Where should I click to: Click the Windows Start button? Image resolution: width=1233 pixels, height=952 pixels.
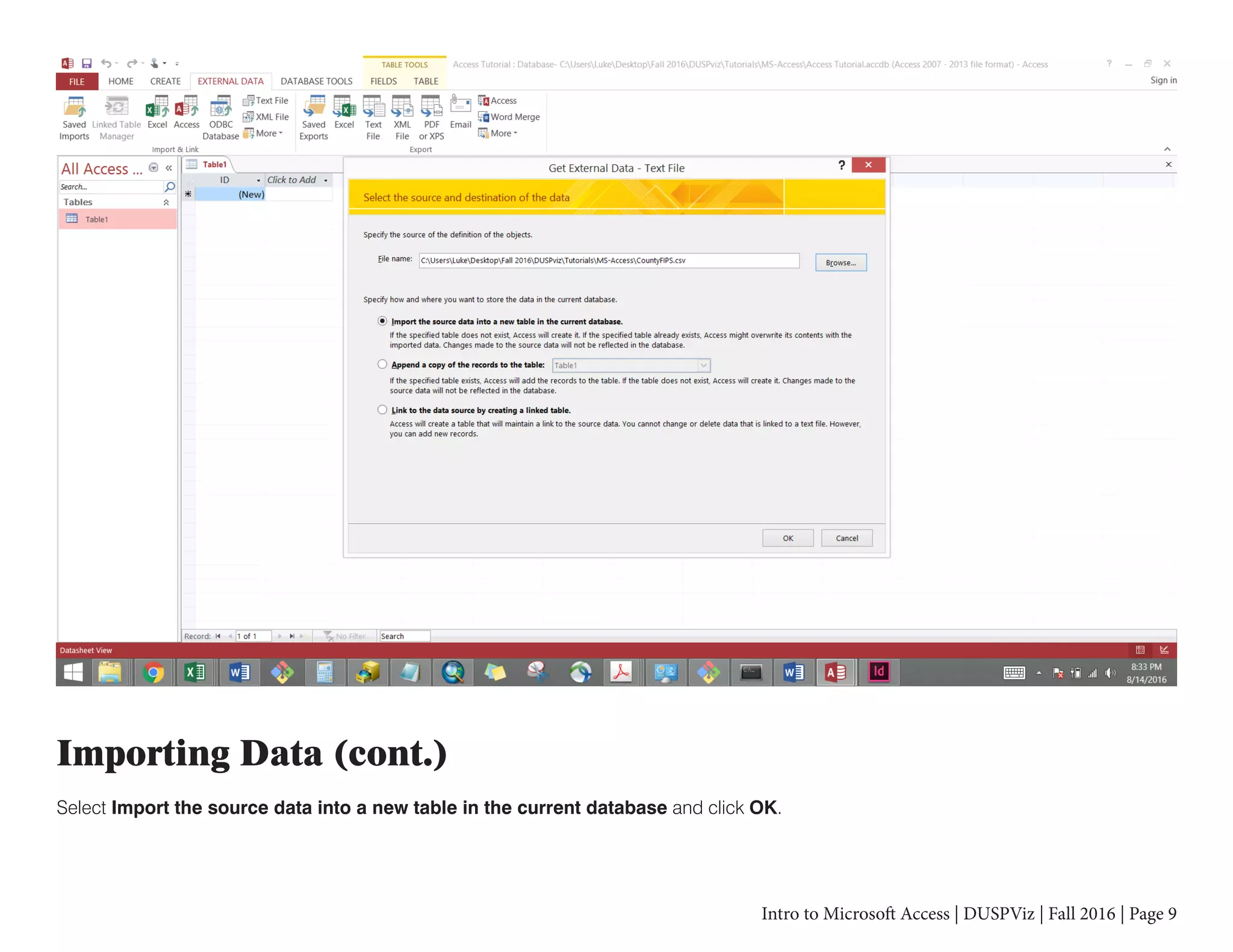73,672
